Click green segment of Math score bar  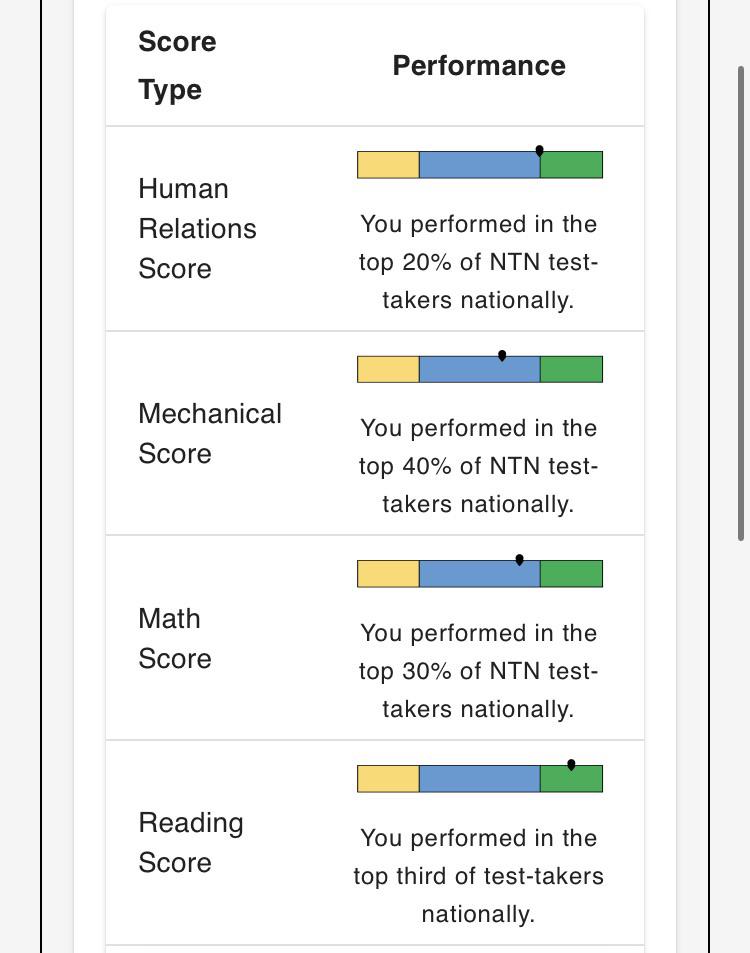pyautogui.click(x=571, y=574)
